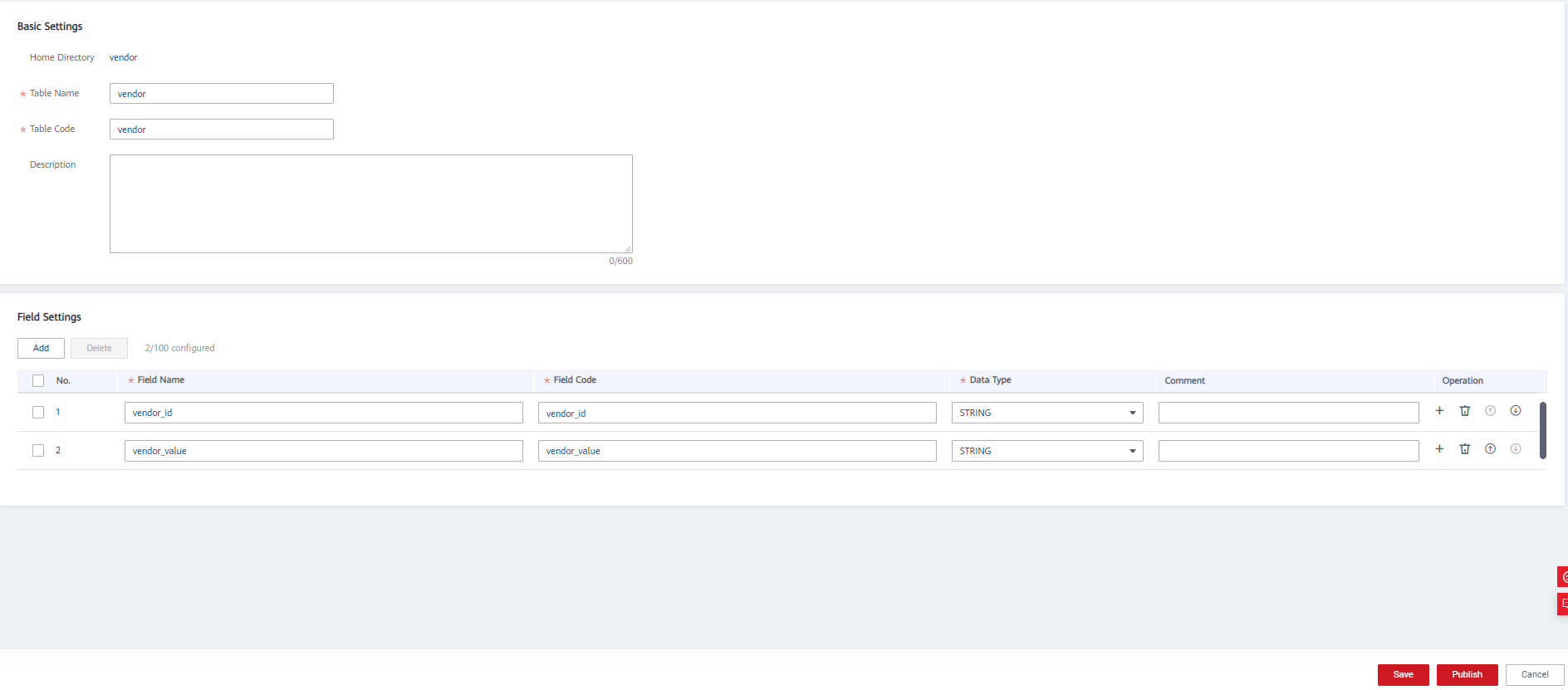
Task: Open the lower red floating side icon
Action: (1562, 604)
